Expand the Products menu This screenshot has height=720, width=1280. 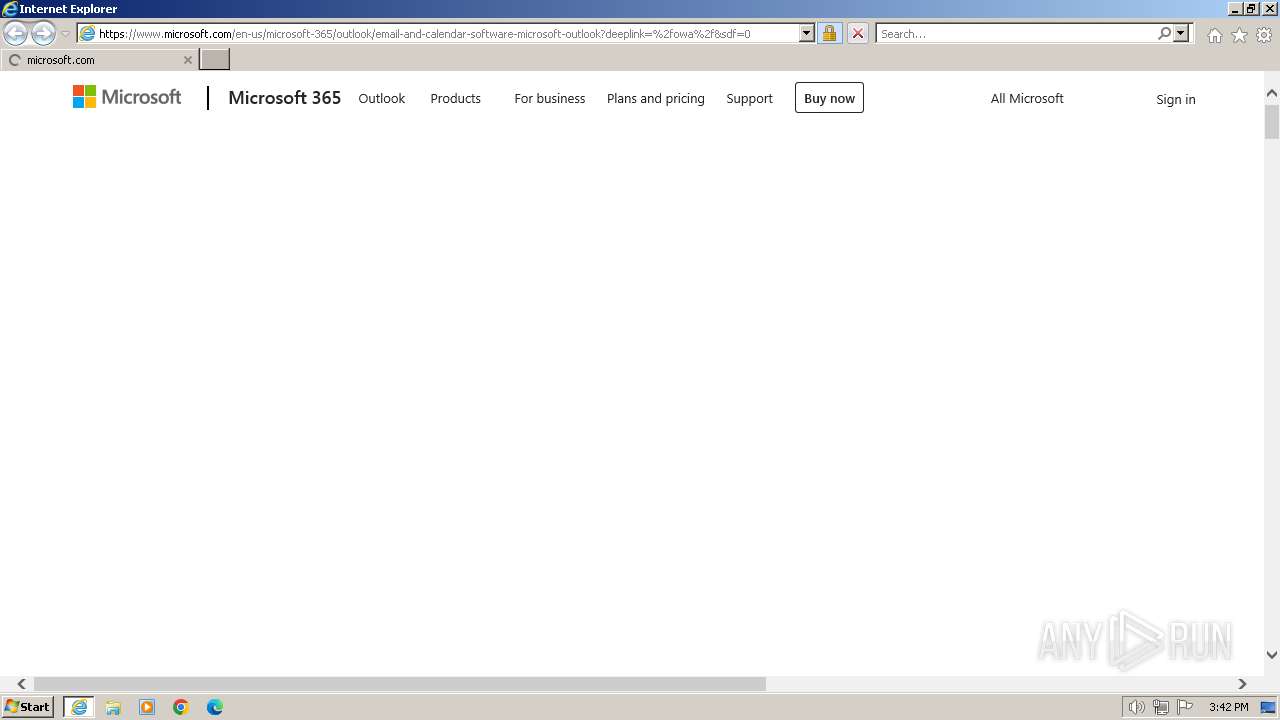click(455, 98)
